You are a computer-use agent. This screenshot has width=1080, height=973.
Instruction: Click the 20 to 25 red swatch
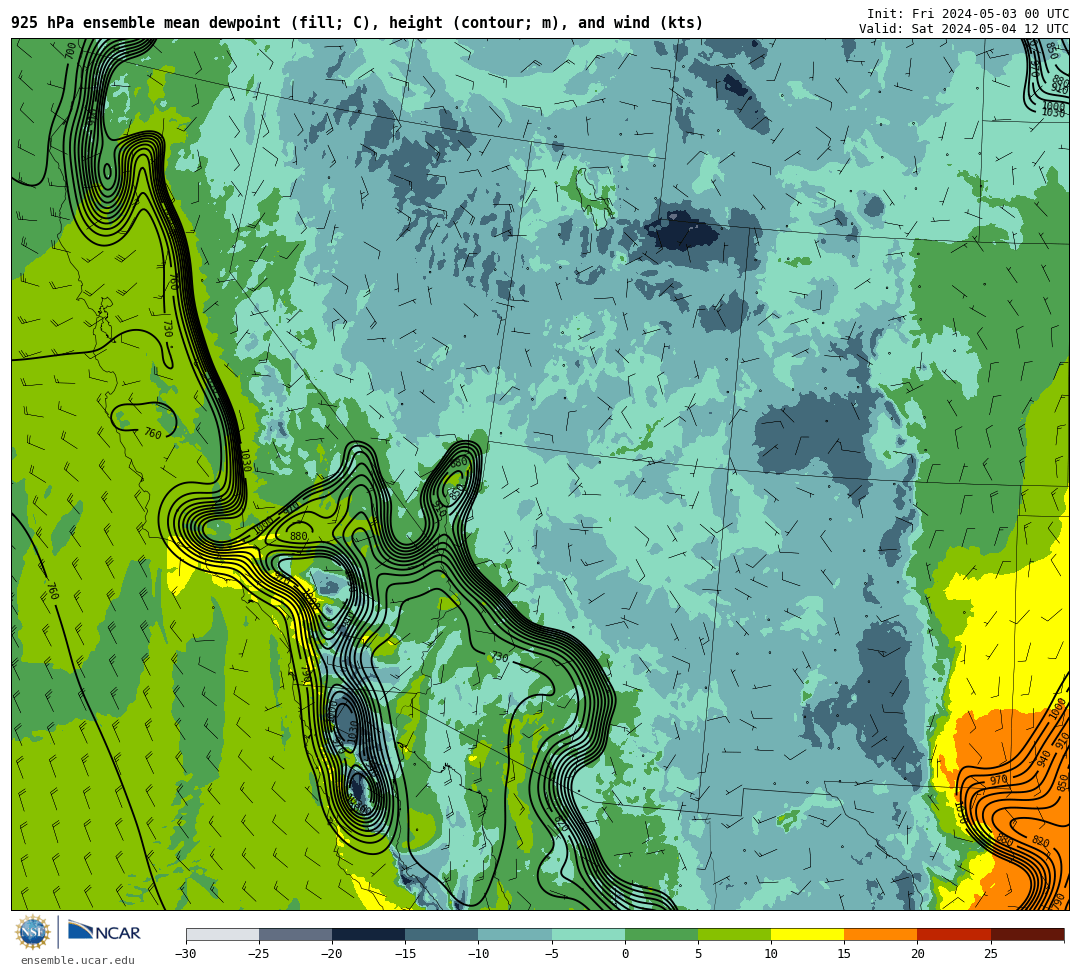click(x=954, y=934)
